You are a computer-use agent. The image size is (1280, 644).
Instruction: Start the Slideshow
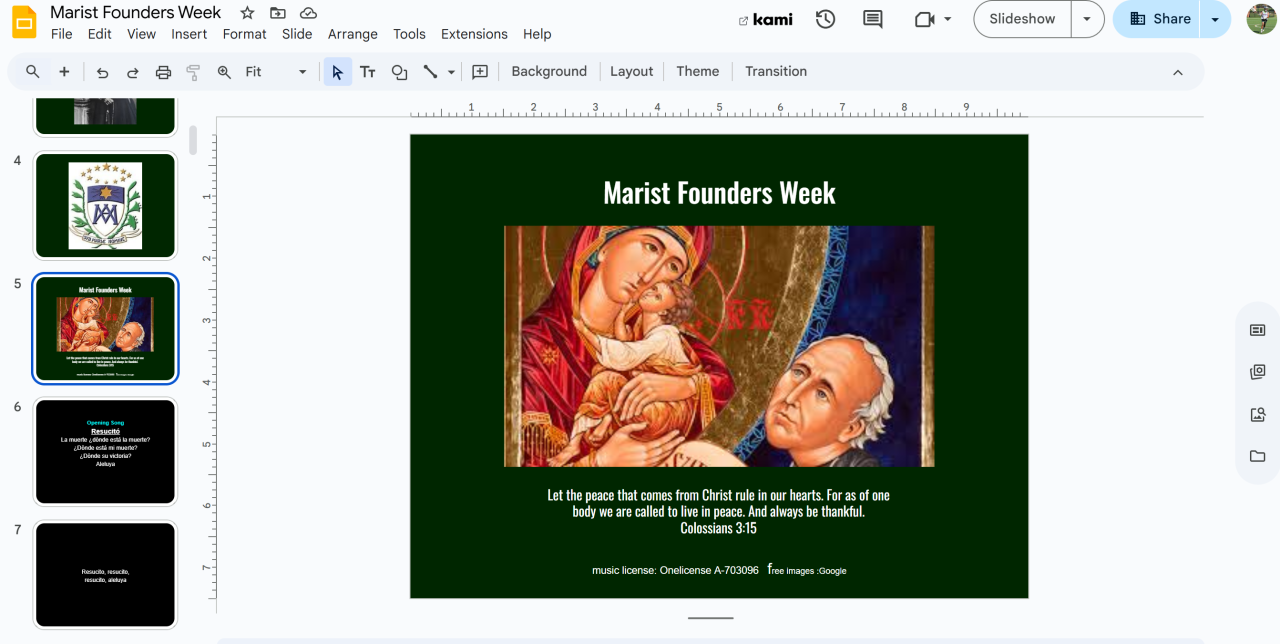(1022, 19)
